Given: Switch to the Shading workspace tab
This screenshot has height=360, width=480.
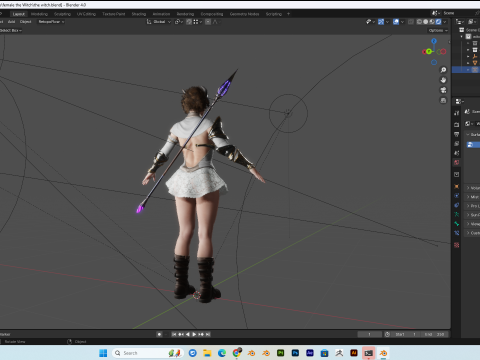Looking at the screenshot, I should point(139,14).
